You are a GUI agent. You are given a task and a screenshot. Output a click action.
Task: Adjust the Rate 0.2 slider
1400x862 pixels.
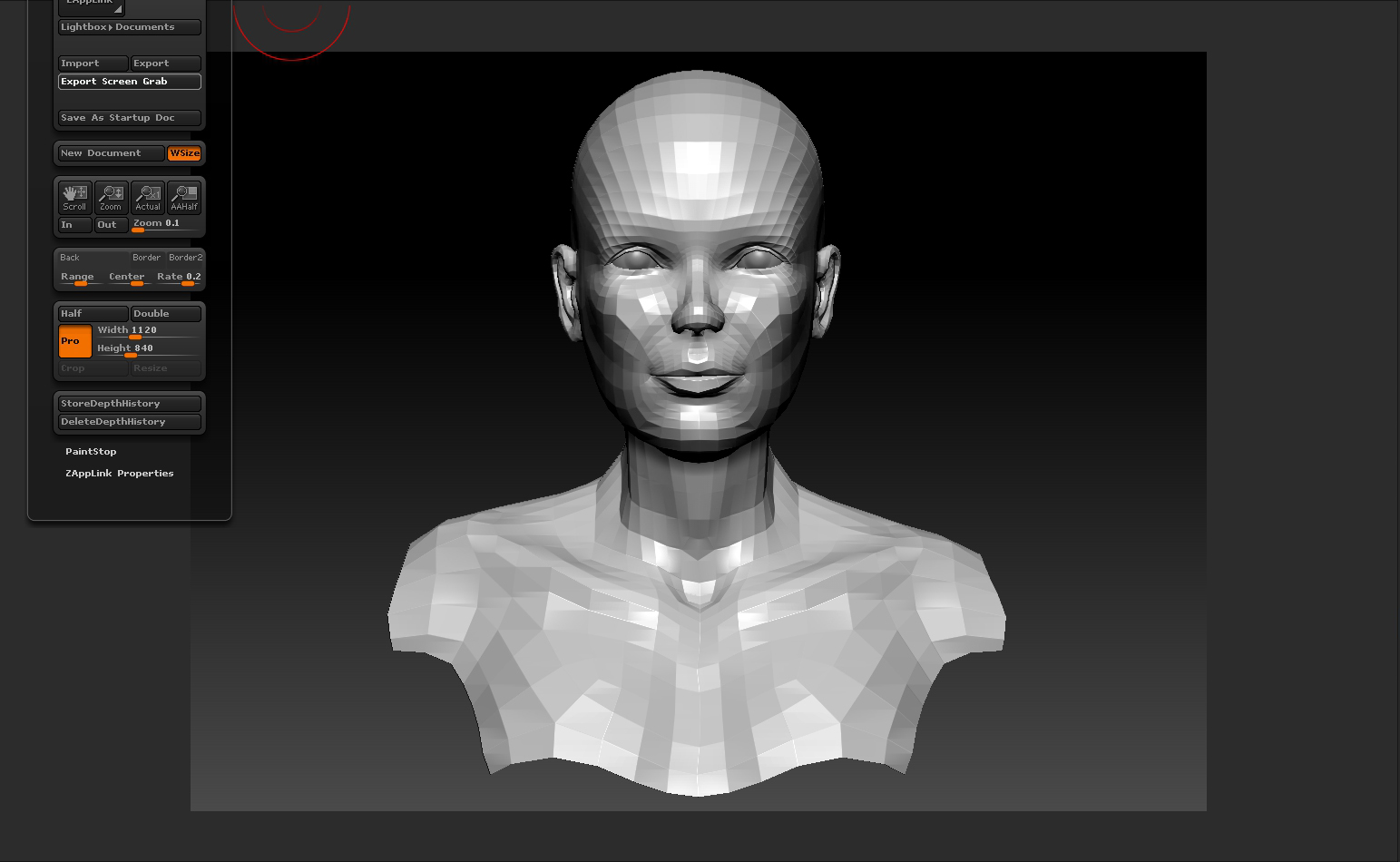pos(179,278)
